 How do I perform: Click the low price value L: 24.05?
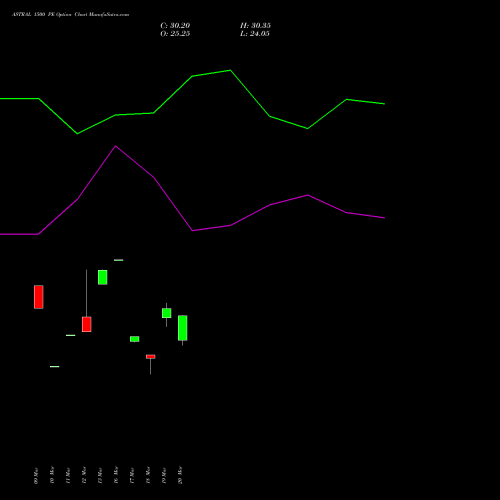(255, 34)
